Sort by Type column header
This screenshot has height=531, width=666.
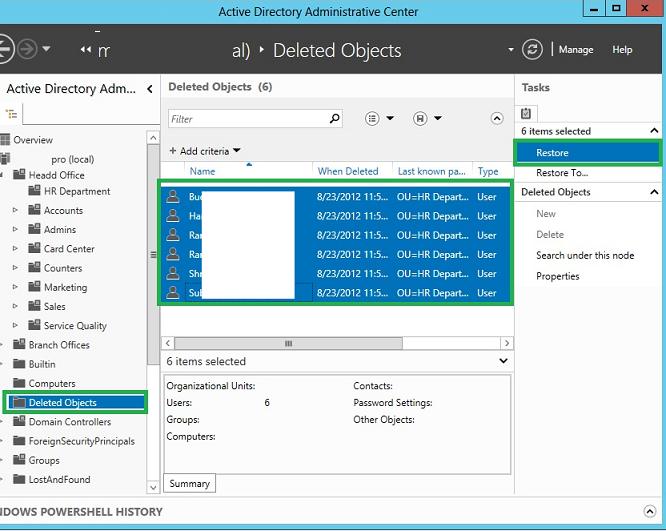488,171
